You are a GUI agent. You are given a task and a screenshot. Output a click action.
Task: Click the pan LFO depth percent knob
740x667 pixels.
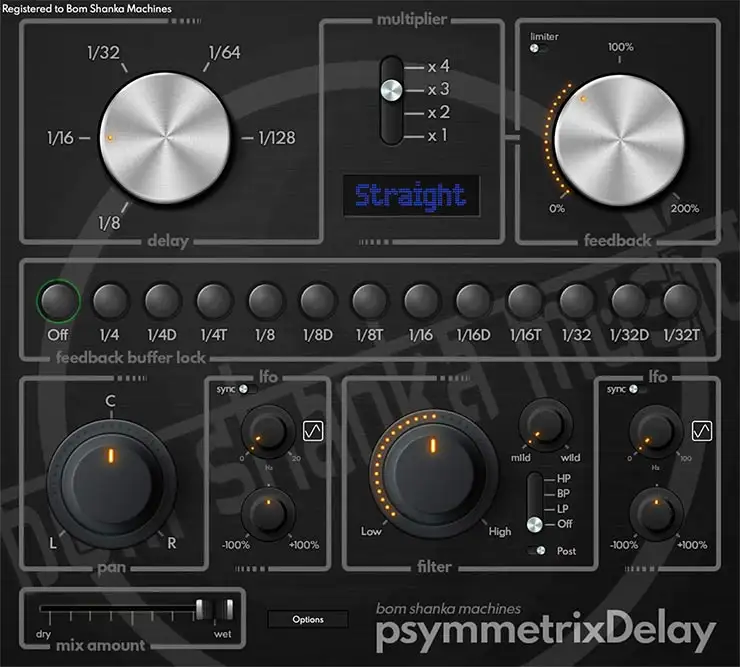[268, 514]
